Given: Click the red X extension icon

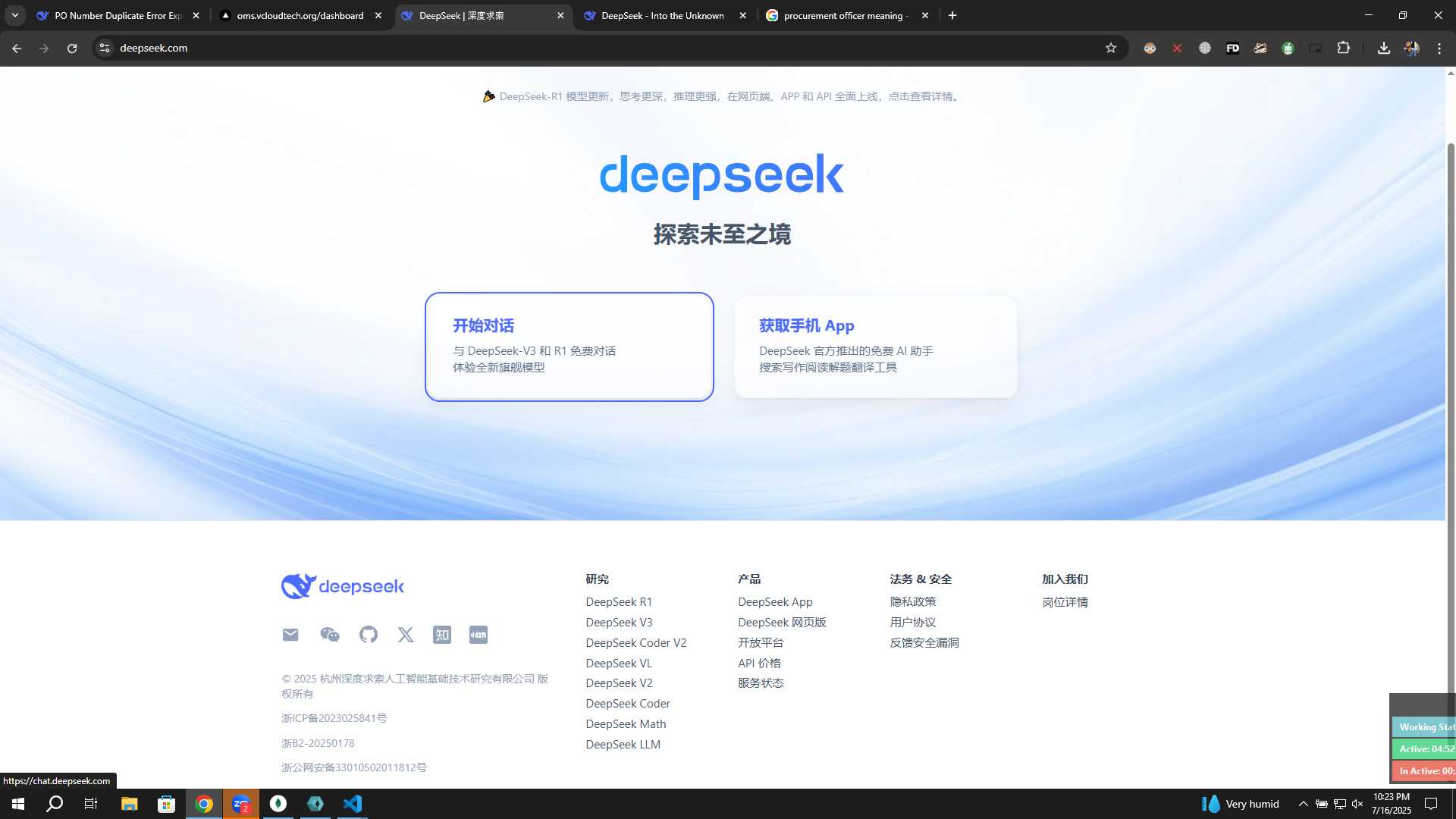Looking at the screenshot, I should [1177, 48].
